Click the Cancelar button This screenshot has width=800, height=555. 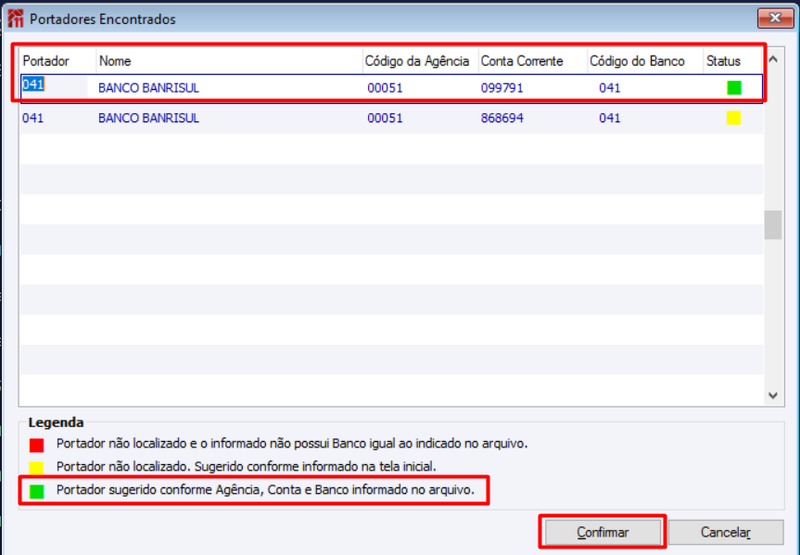(726, 532)
